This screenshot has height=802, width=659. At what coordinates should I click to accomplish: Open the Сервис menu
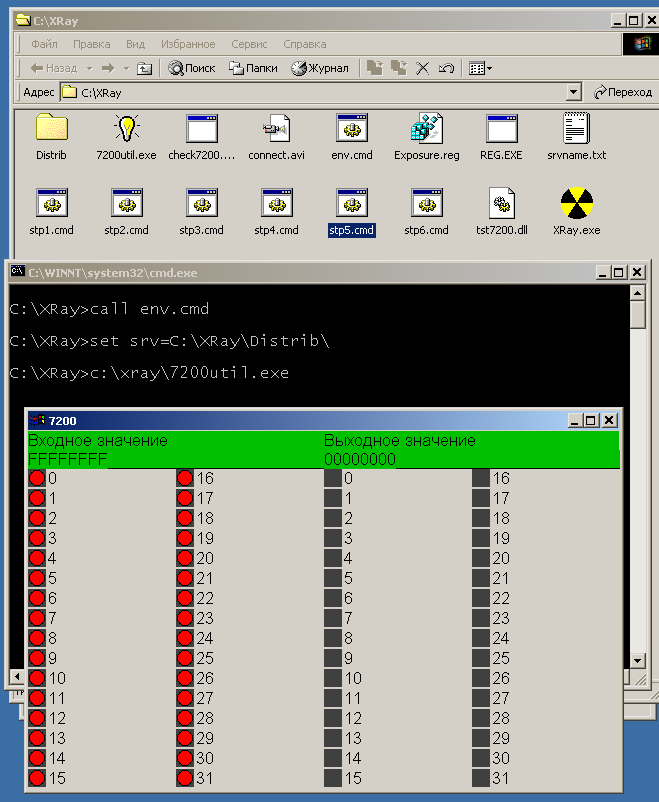tap(249, 44)
